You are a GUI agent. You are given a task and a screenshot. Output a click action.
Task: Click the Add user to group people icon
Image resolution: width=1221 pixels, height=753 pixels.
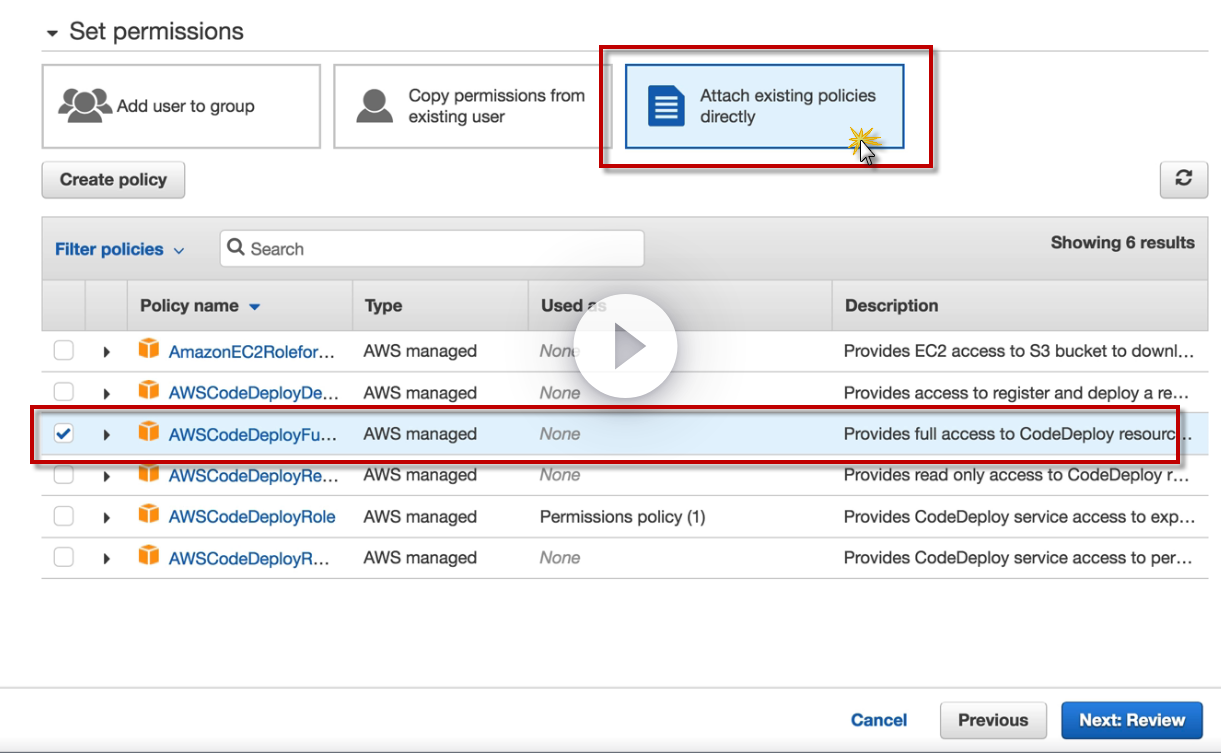click(85, 105)
